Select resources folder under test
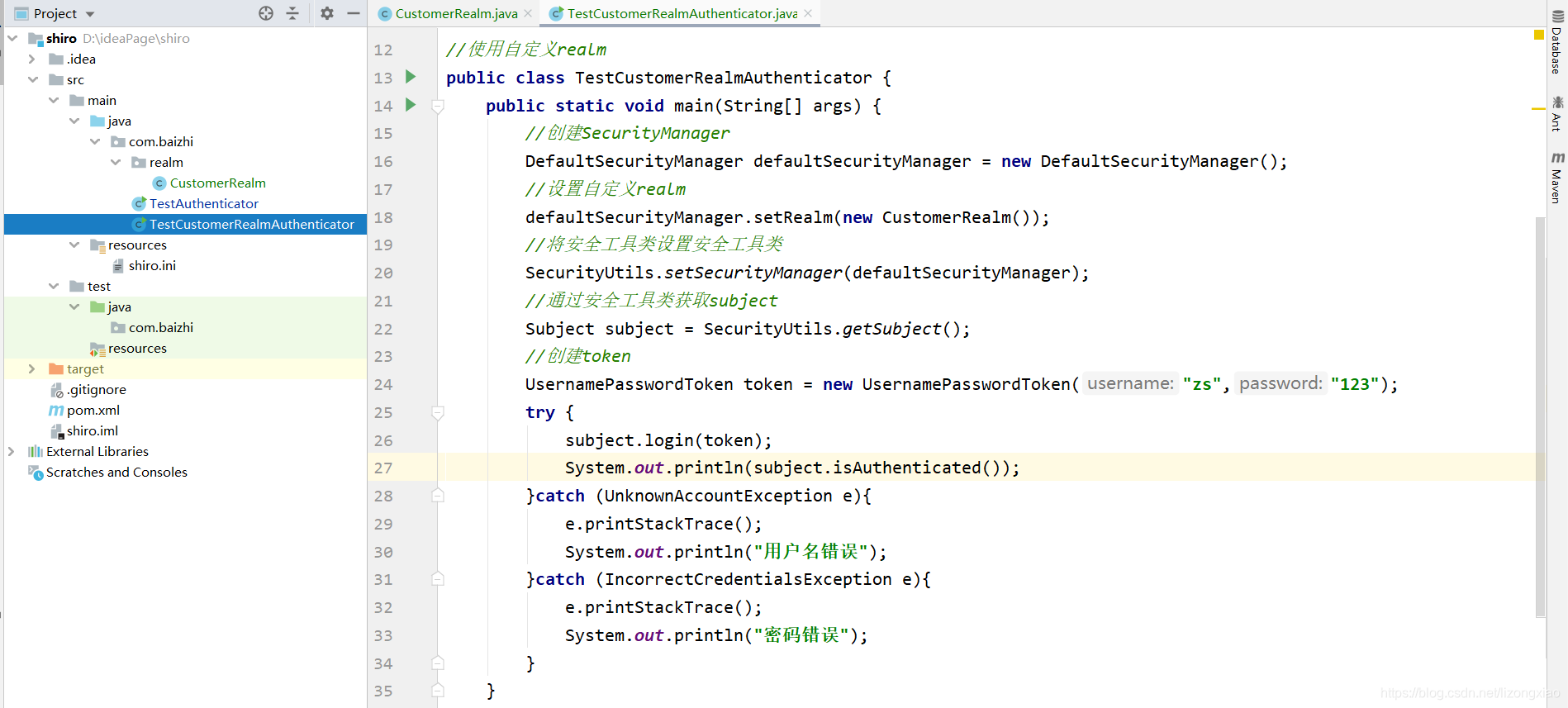 point(137,348)
